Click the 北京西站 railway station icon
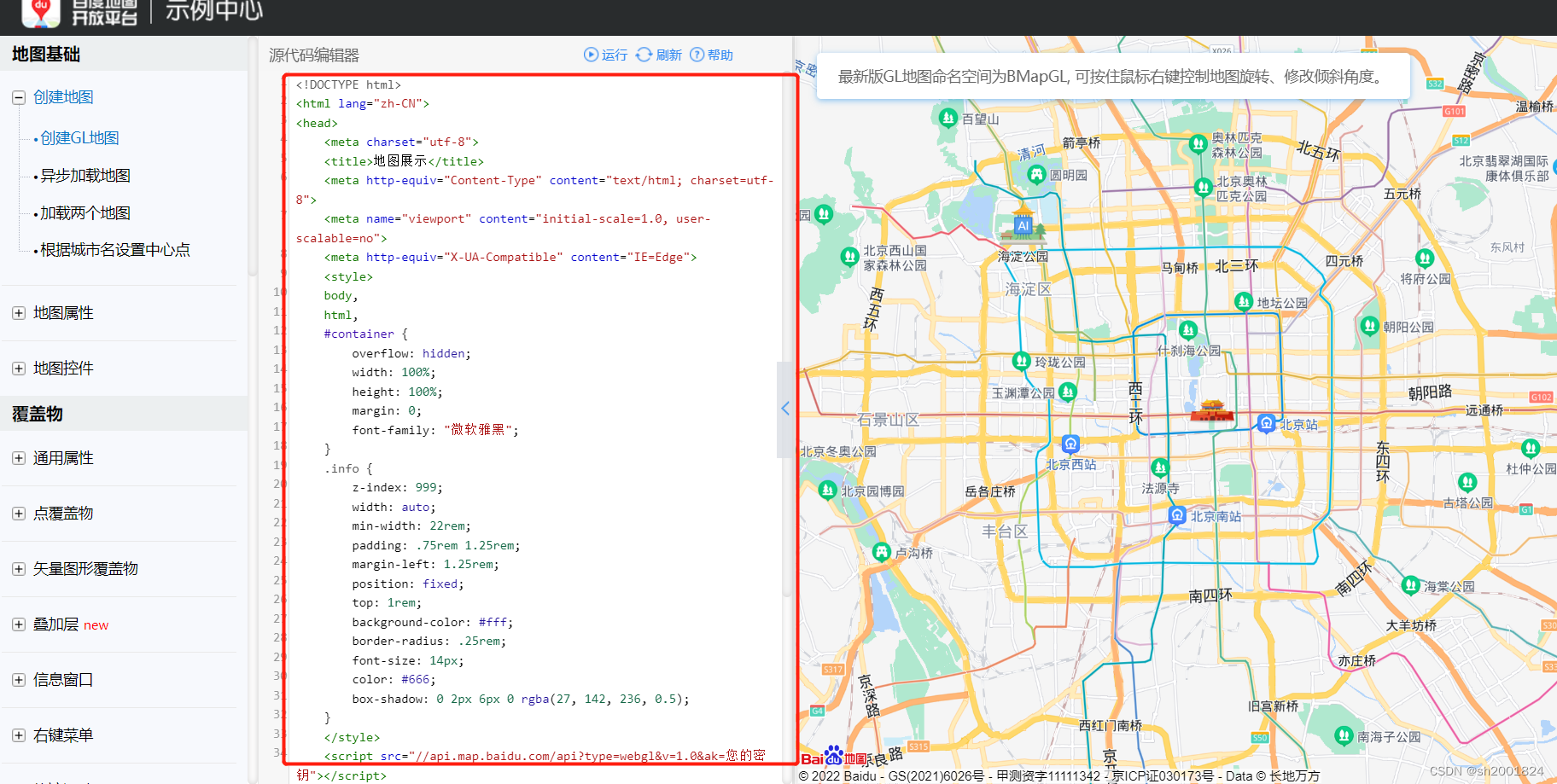 (1070, 444)
